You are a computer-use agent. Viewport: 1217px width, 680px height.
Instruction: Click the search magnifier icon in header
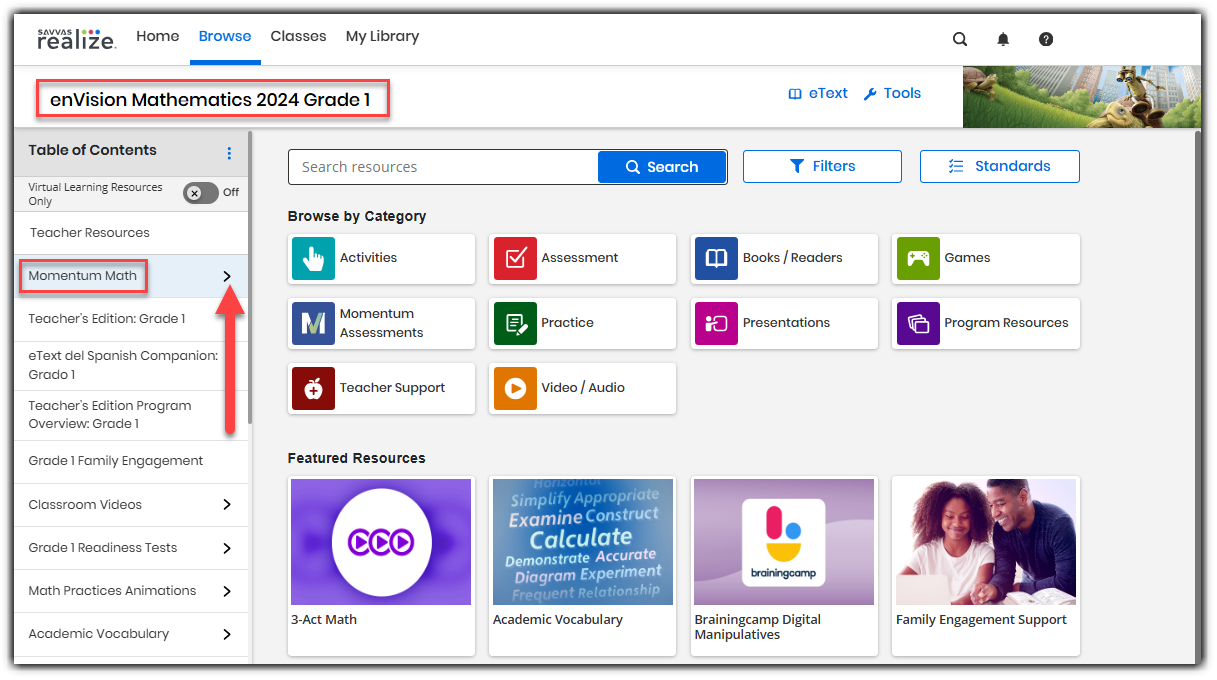(x=960, y=40)
